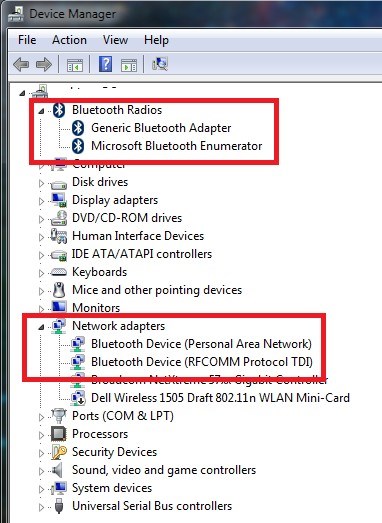
Task: Click the Device Manager title bar icon
Action: pos(16,14)
